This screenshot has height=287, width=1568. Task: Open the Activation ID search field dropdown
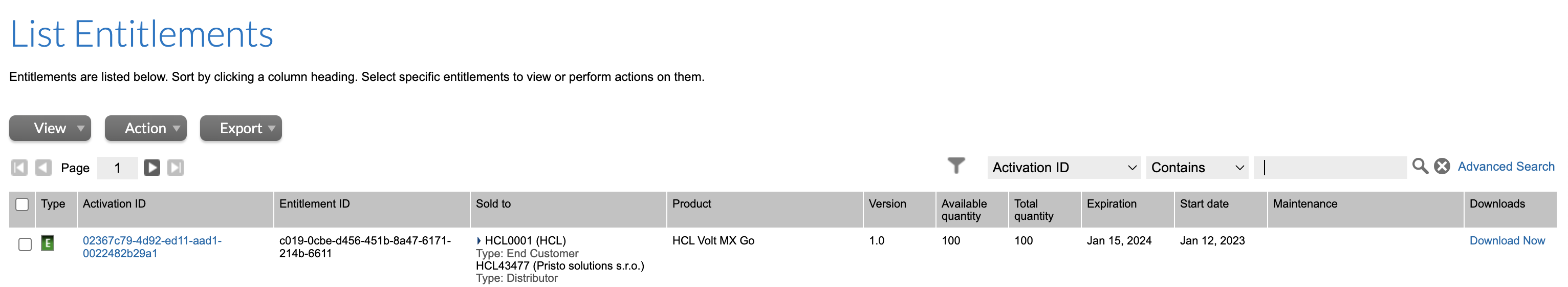(x=1064, y=168)
